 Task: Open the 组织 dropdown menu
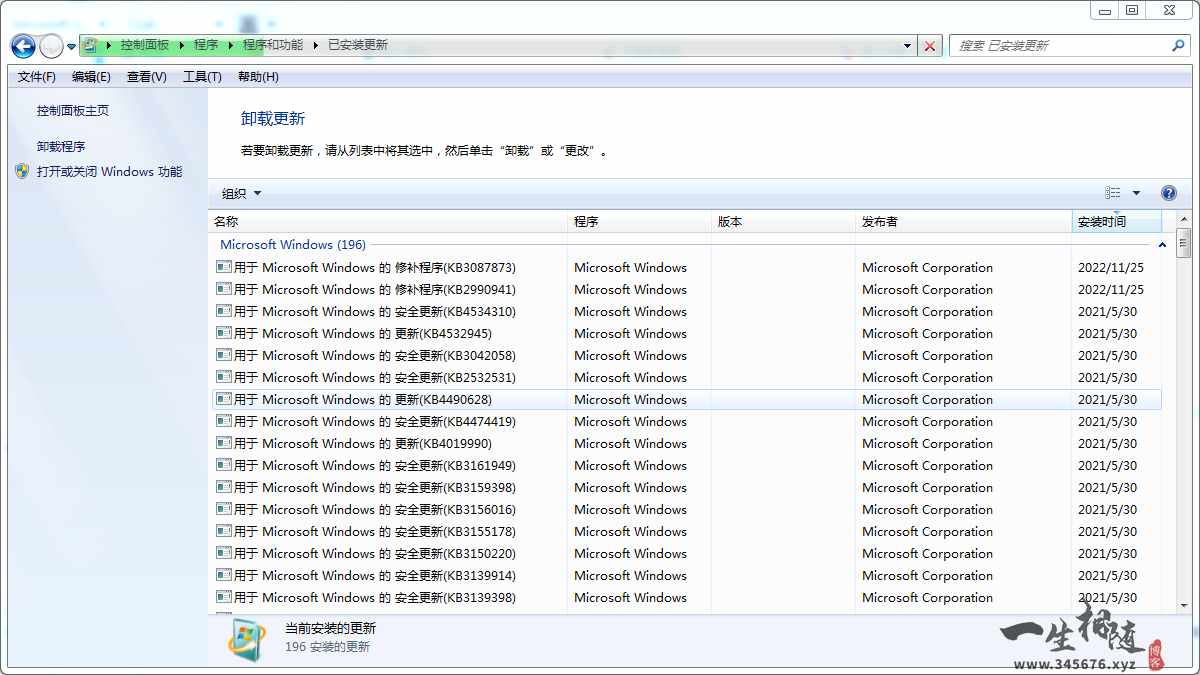(240, 192)
